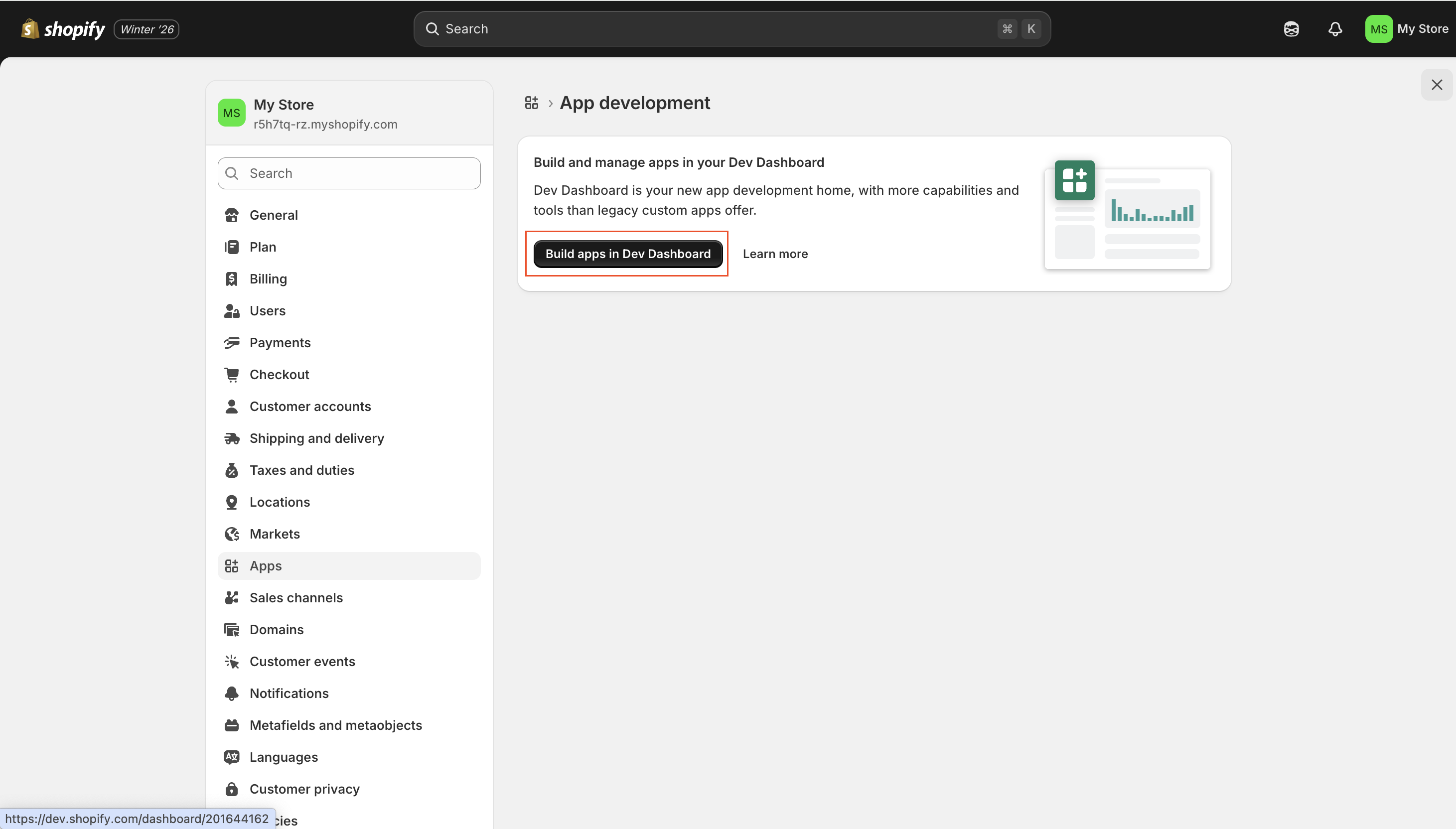
Task: Go to Billing settings
Action: 268,279
